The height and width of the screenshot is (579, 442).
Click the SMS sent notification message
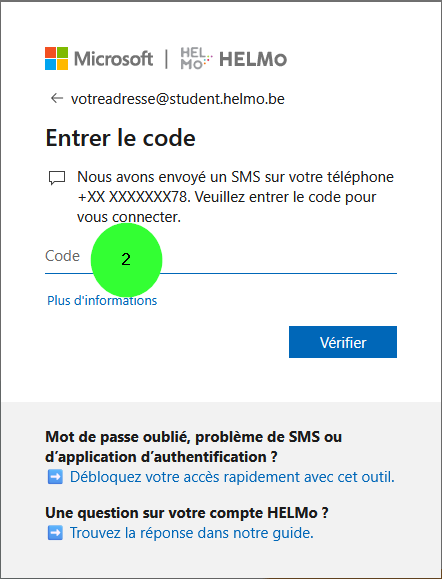click(235, 197)
